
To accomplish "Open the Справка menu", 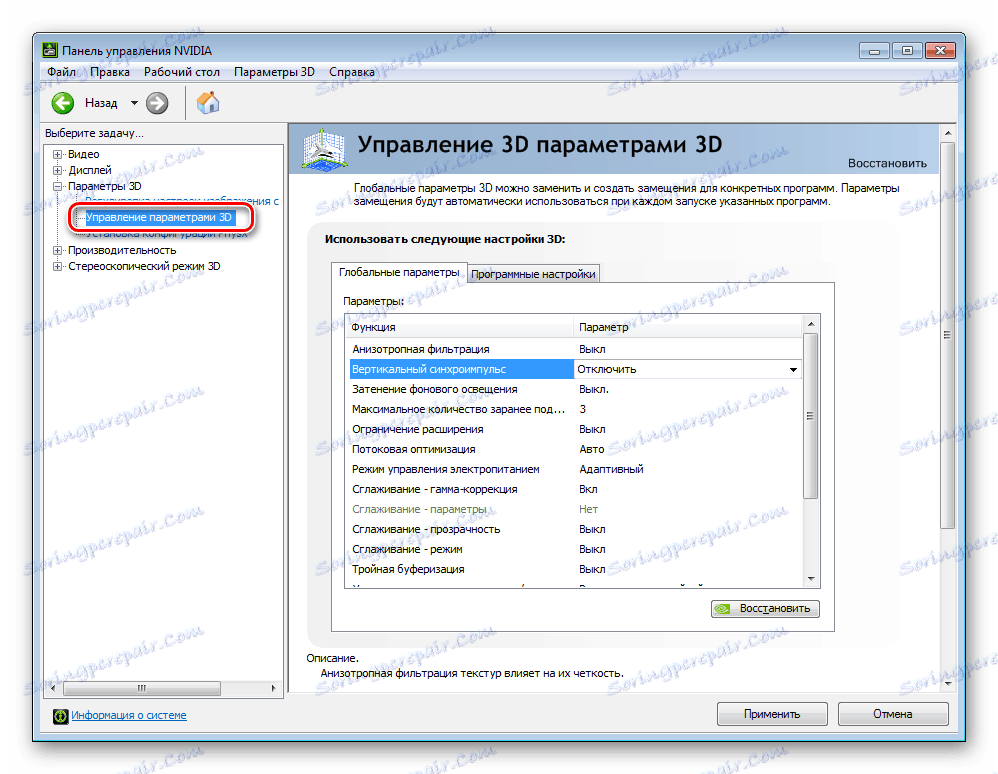I will click(351, 72).
